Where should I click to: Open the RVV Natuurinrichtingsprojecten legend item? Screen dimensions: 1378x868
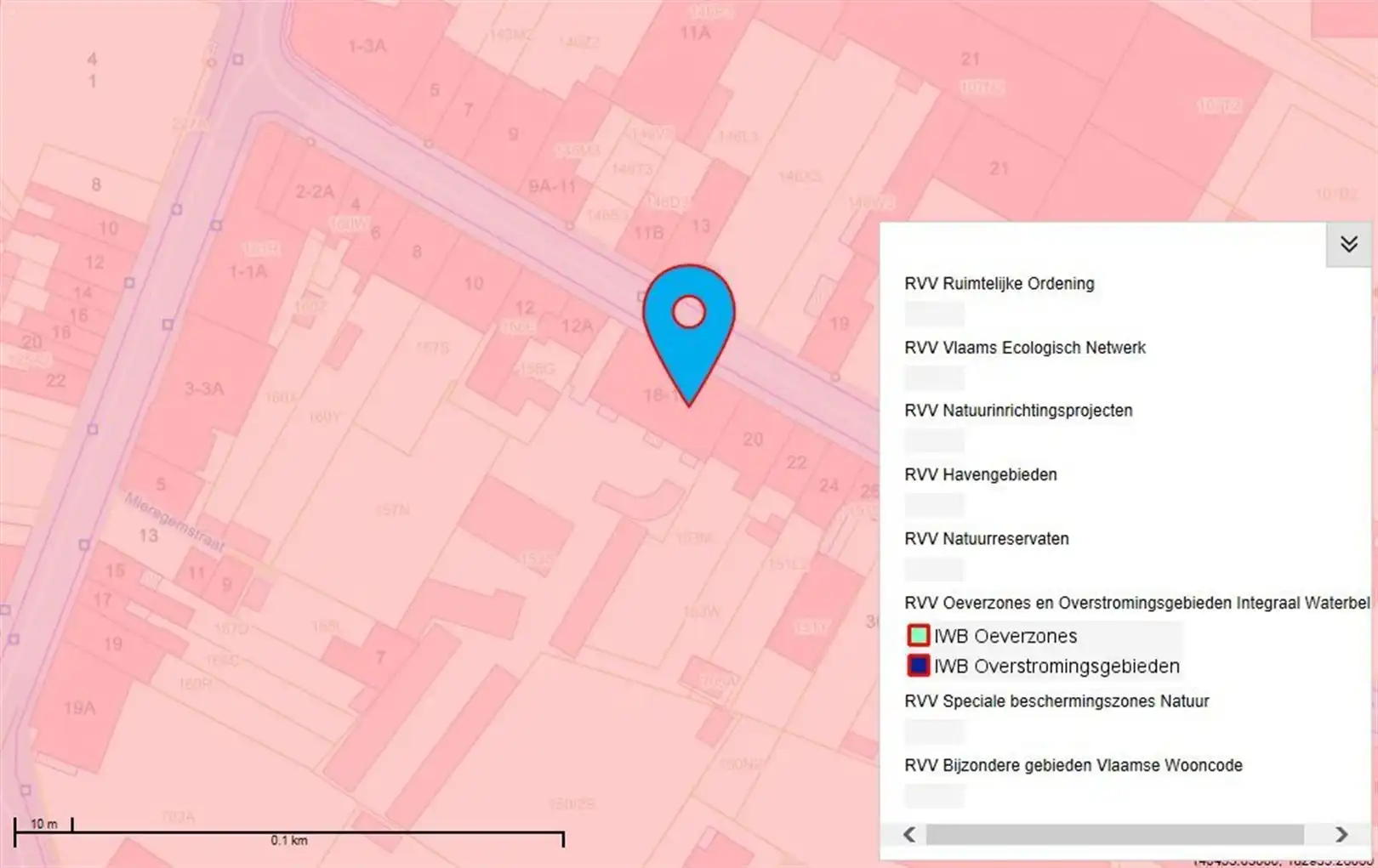click(x=1017, y=411)
